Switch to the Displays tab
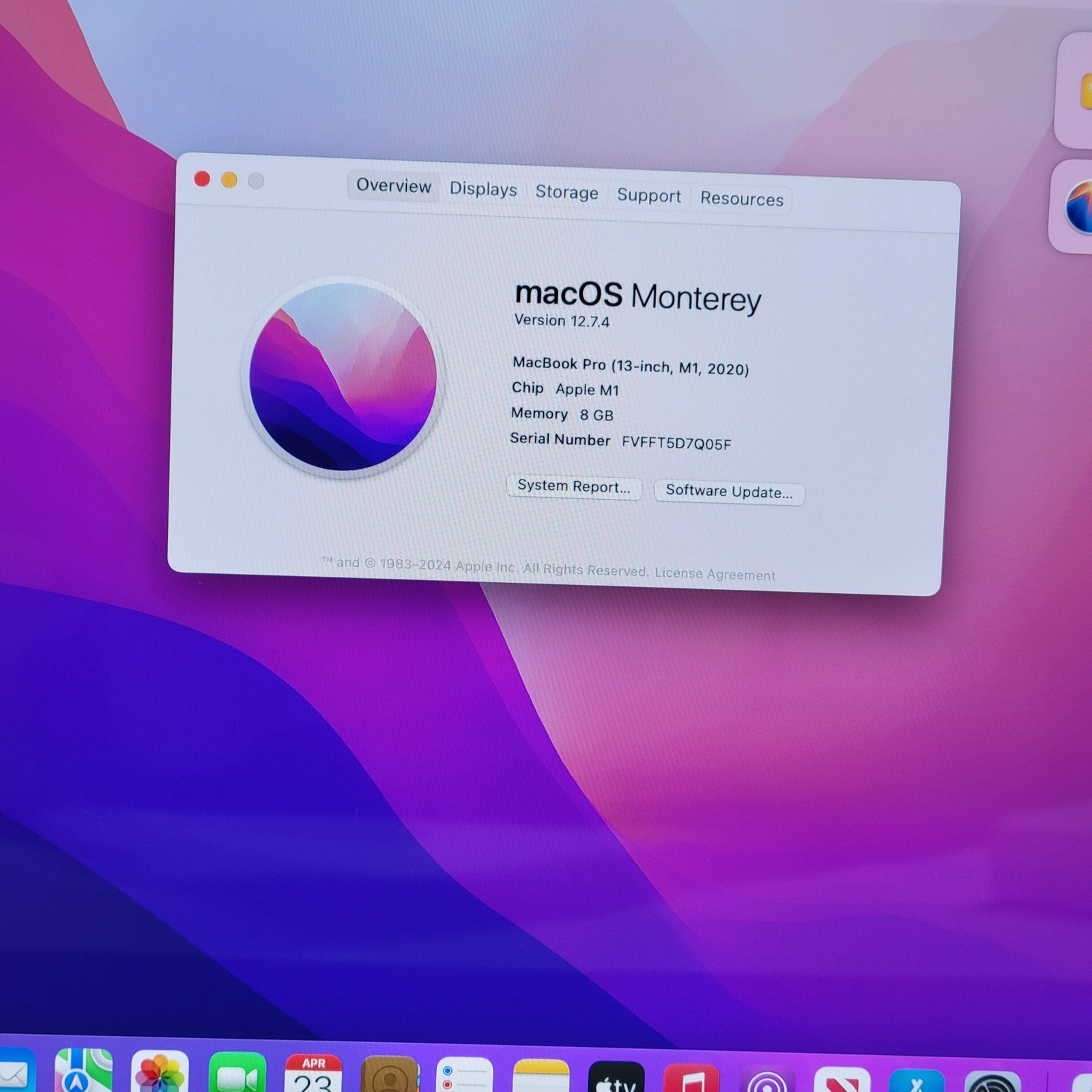 [483, 189]
